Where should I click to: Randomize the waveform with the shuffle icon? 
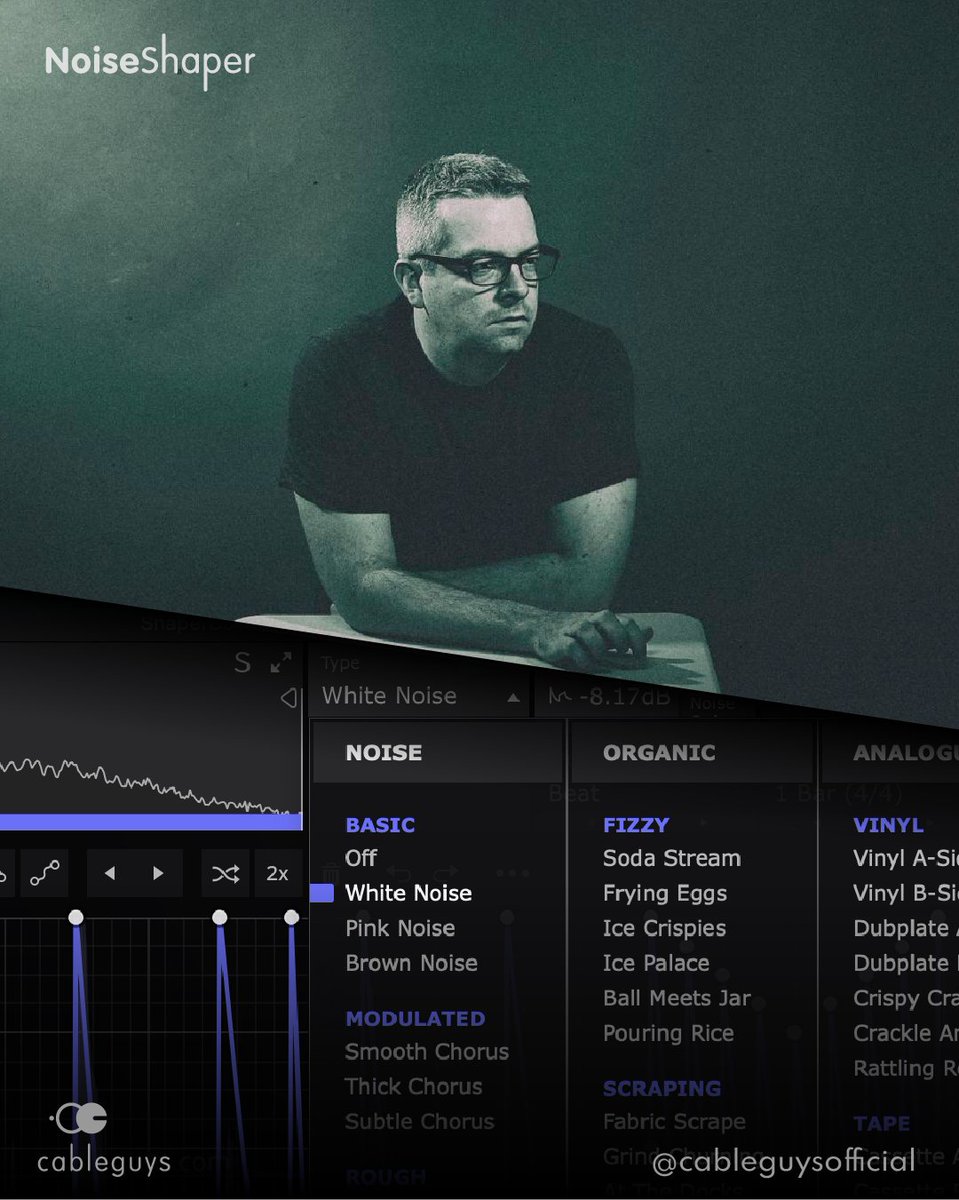click(x=225, y=873)
